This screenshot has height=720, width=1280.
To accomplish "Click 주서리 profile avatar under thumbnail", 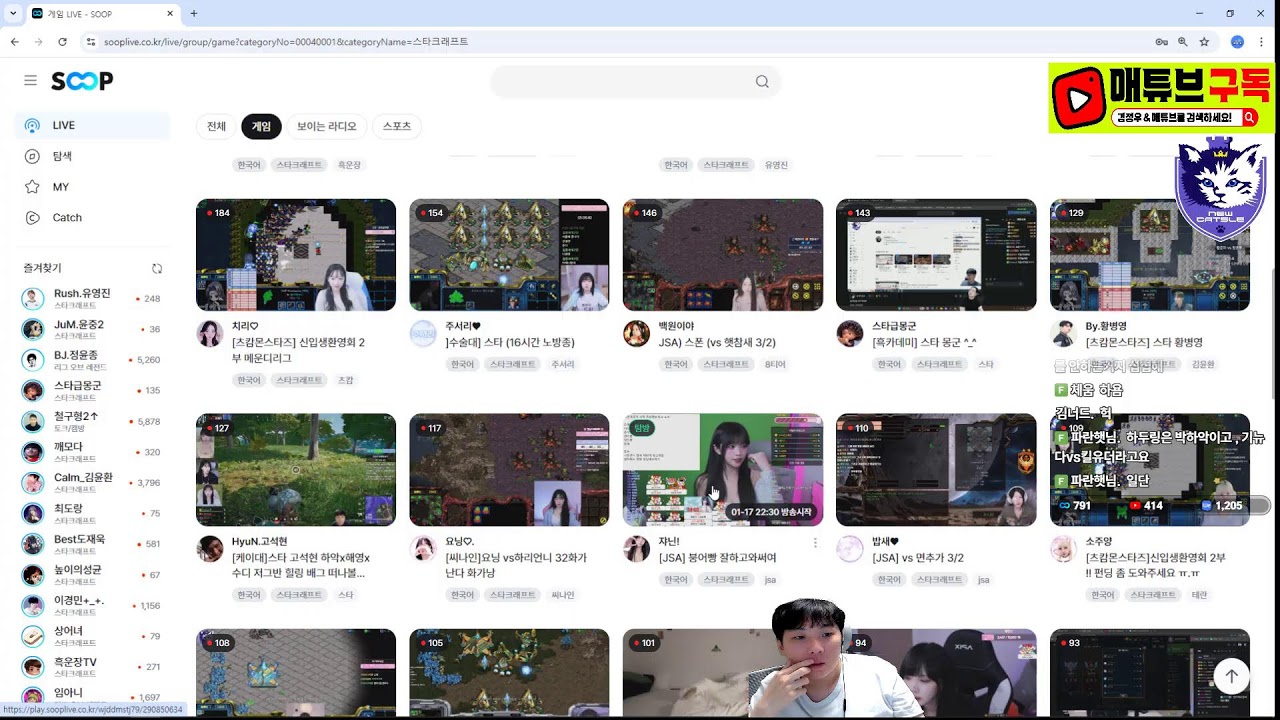I will click(x=423, y=334).
